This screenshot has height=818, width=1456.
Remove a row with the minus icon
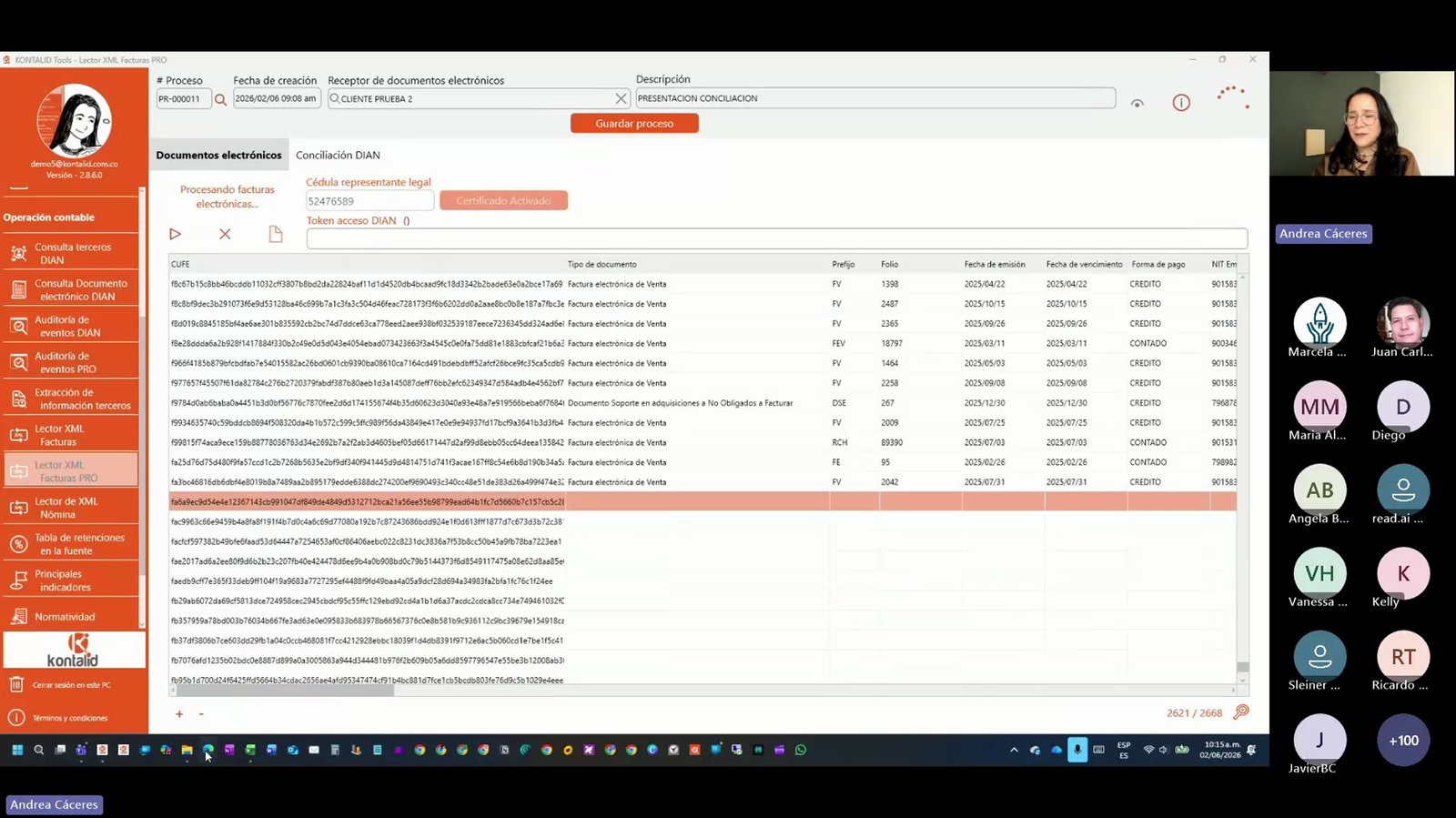[201, 714]
